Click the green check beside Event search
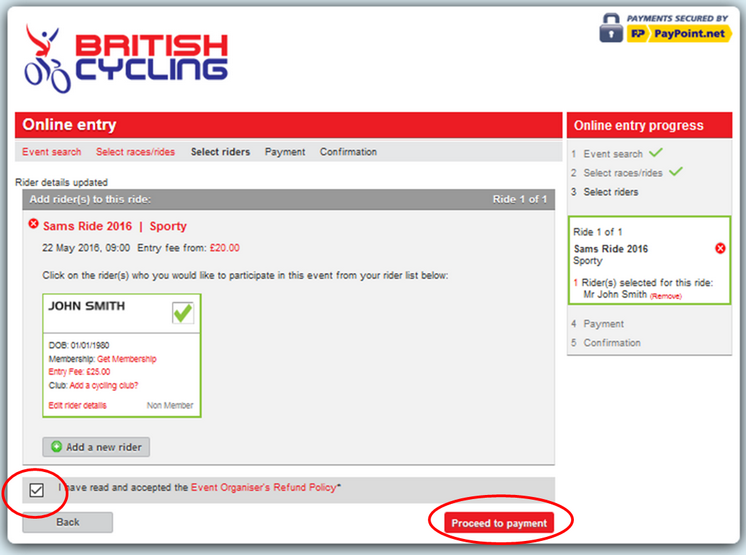 656,152
